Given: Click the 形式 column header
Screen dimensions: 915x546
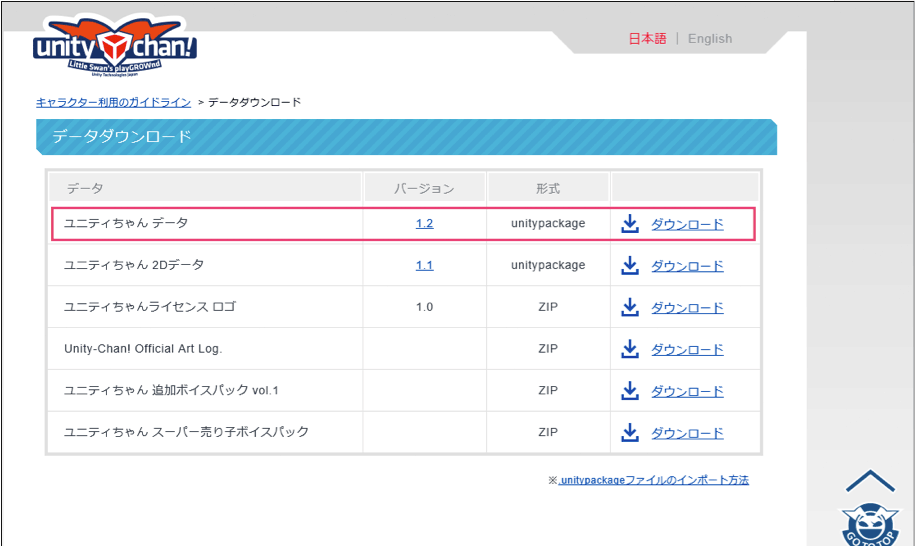Looking at the screenshot, I should (x=548, y=188).
